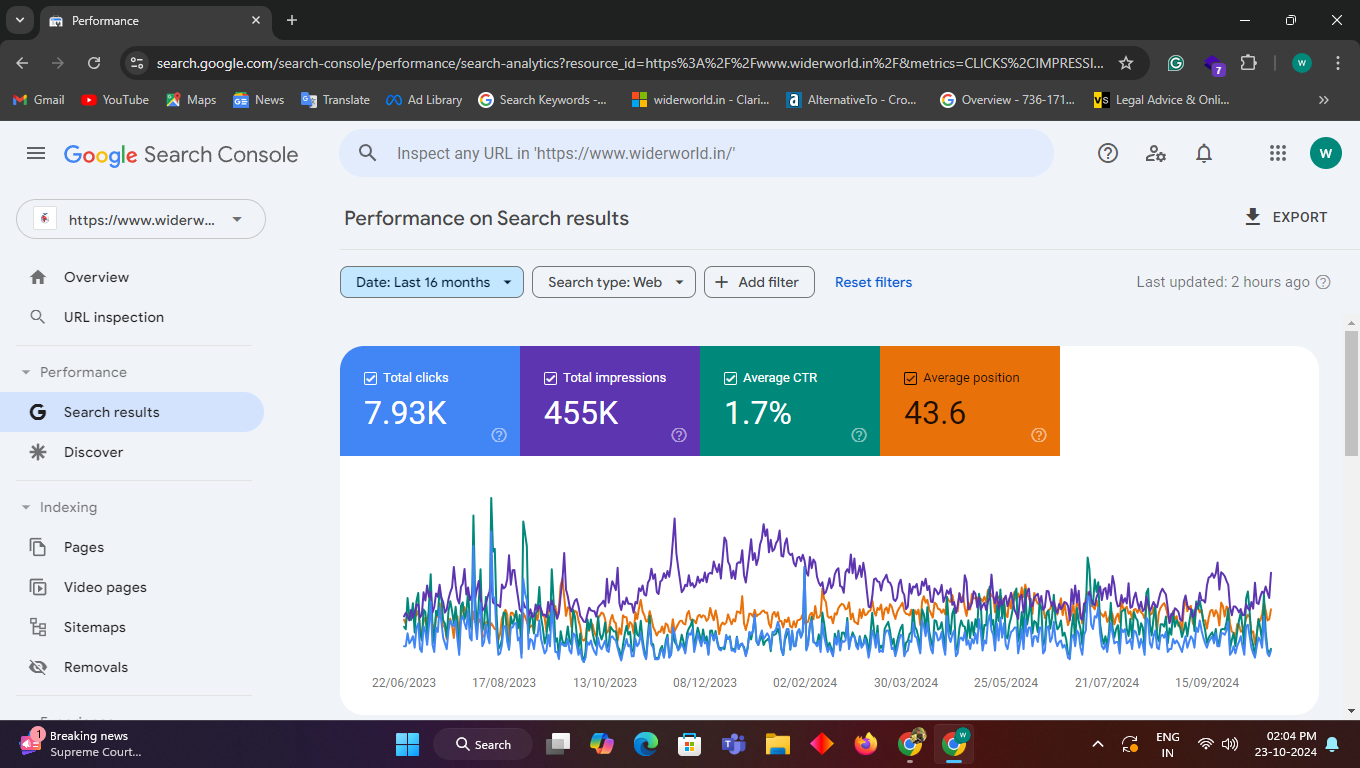The height and width of the screenshot is (768, 1360).
Task: Go to Overview in the sidebar
Action: 96,277
